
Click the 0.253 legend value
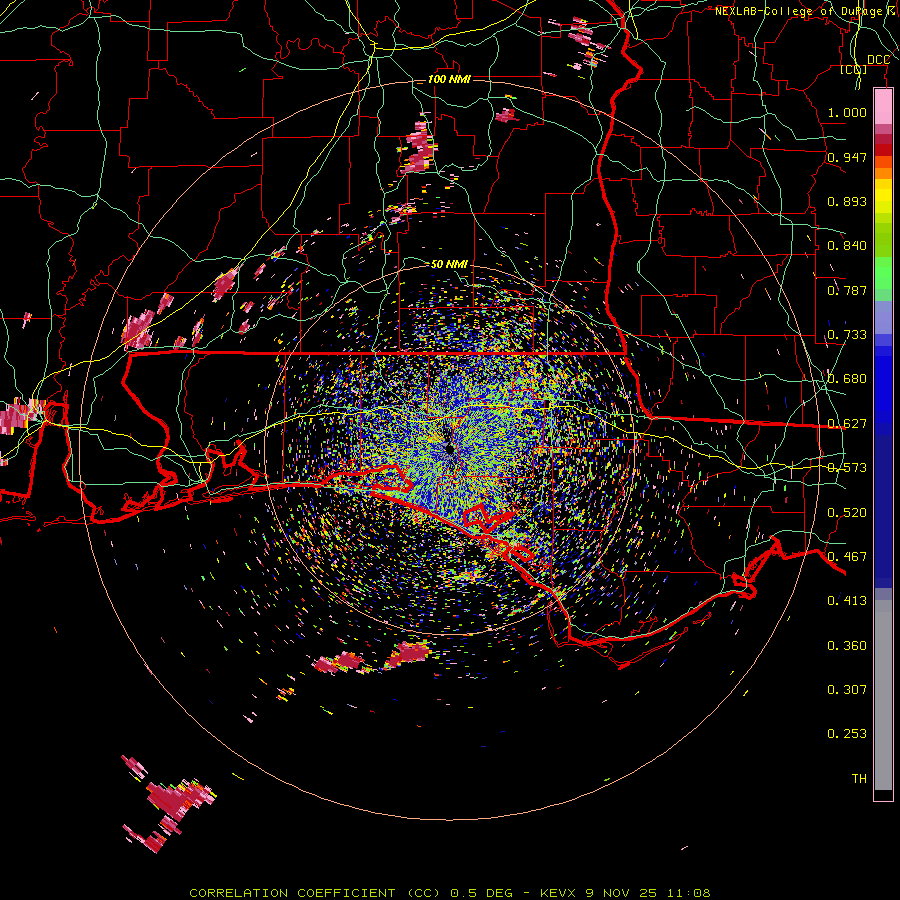click(847, 734)
